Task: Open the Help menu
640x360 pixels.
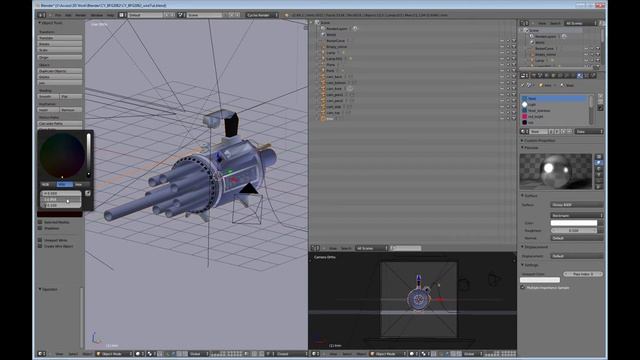Action: 111,15
